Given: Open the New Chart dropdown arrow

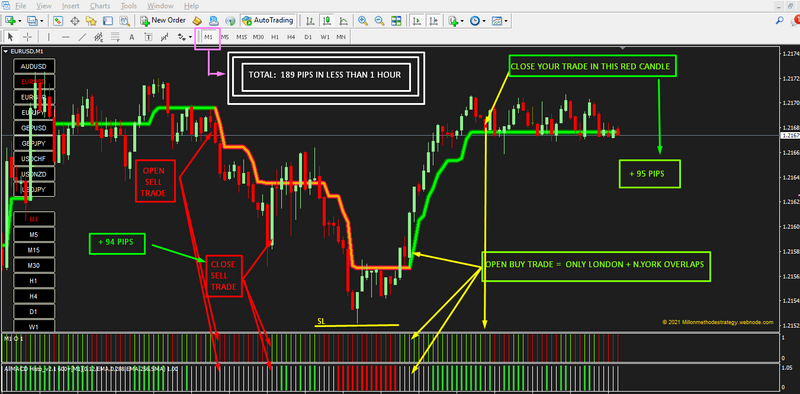Looking at the screenshot, I should pyautogui.click(x=19, y=21).
